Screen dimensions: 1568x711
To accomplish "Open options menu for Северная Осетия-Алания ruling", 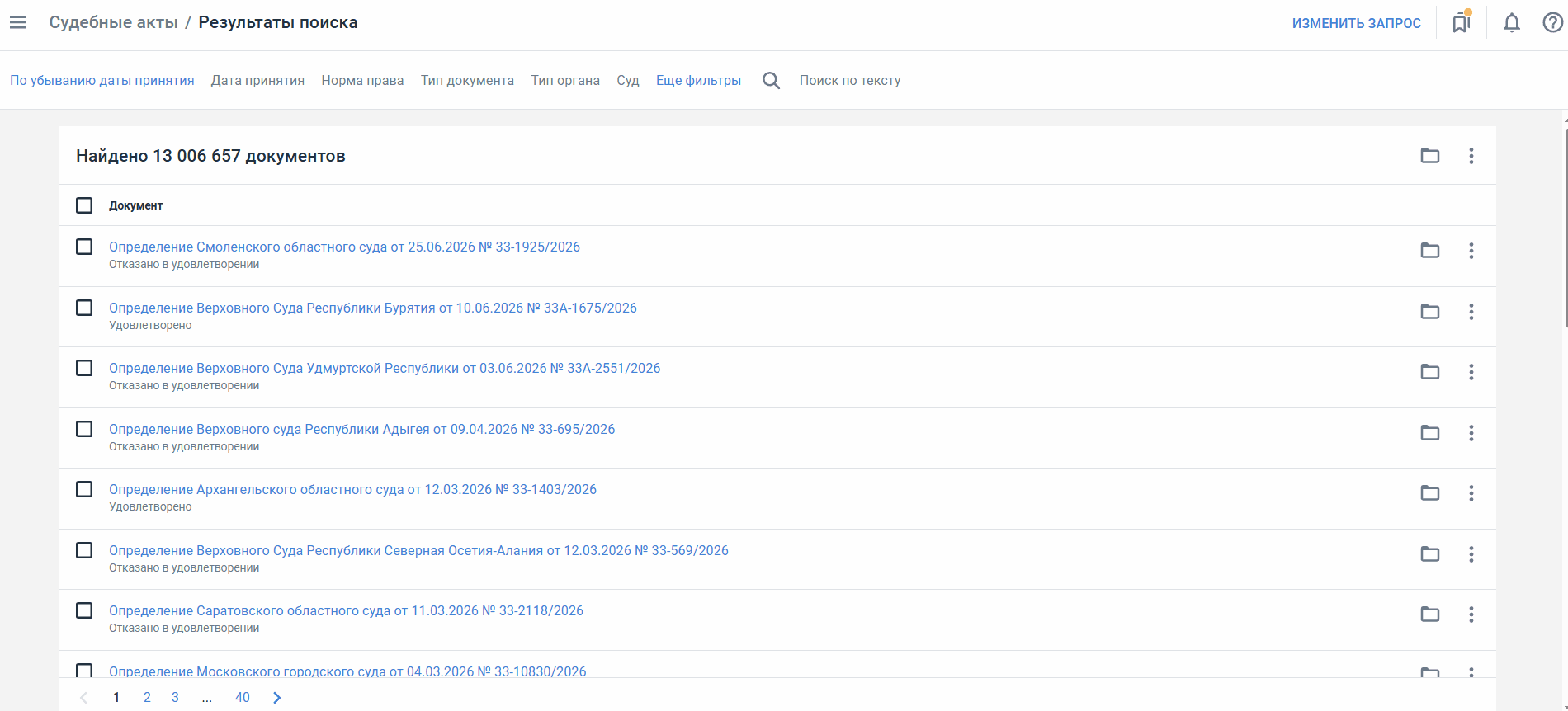I will 1471,554.
